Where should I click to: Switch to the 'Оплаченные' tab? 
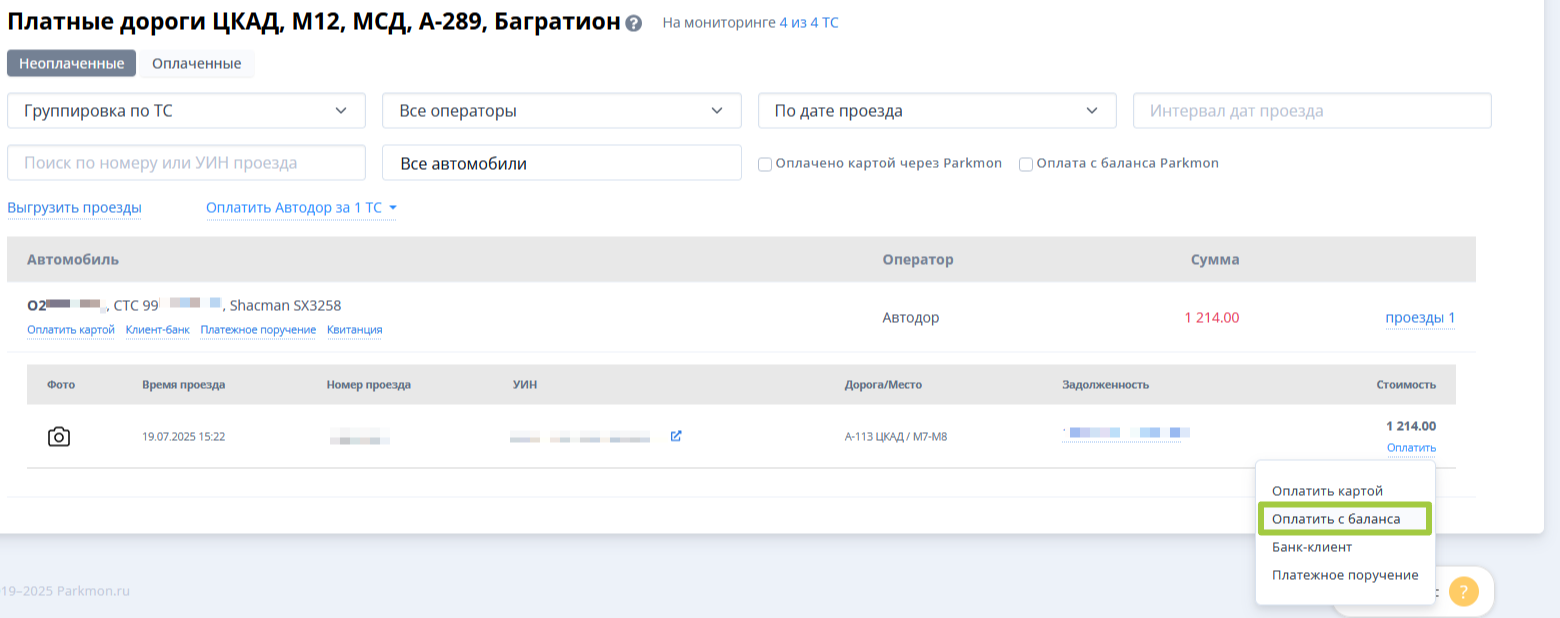(x=196, y=64)
